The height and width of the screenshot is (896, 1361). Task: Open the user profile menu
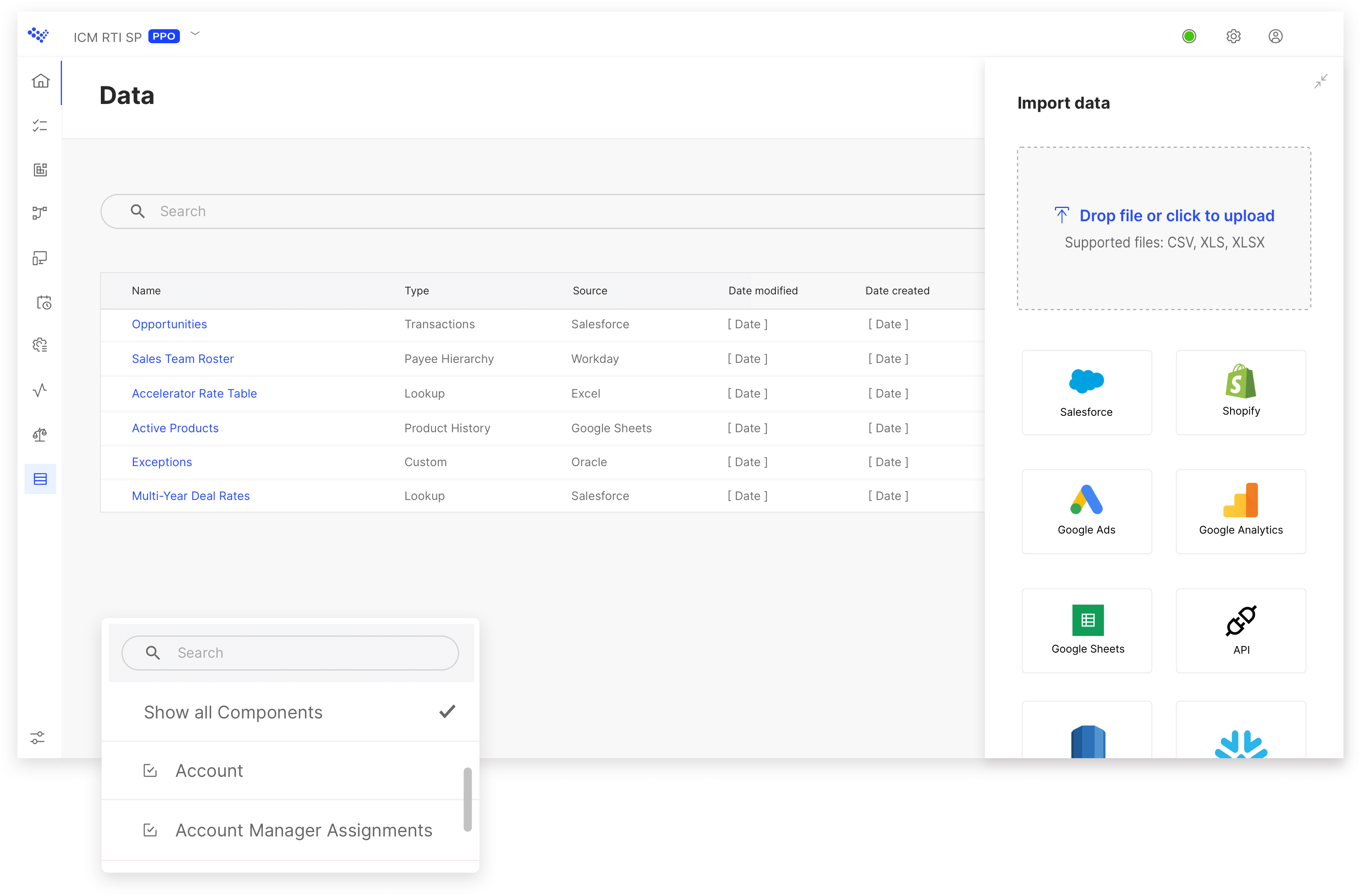coord(1276,36)
